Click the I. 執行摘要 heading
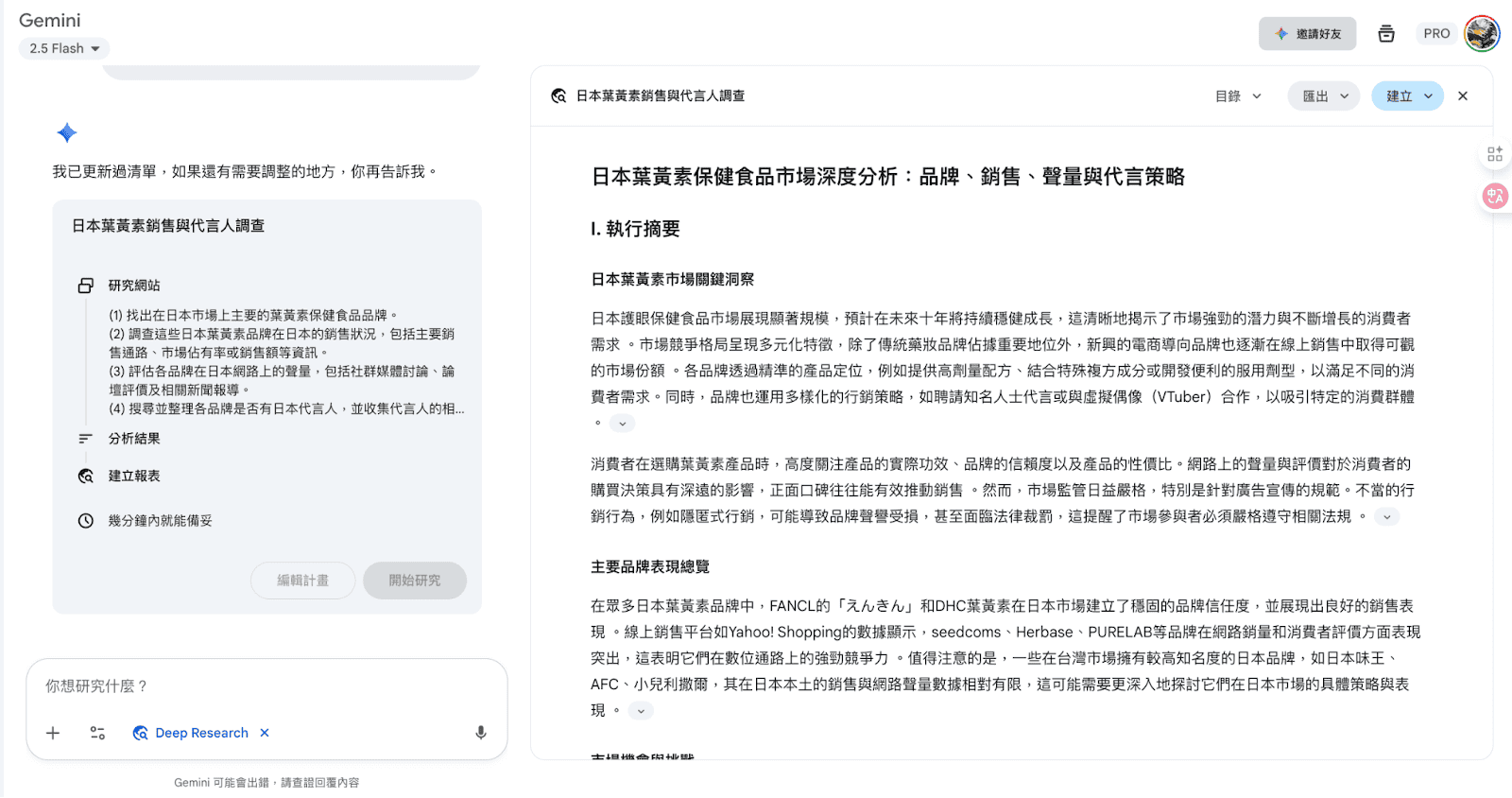The width and height of the screenshot is (1512, 798). pos(635,229)
